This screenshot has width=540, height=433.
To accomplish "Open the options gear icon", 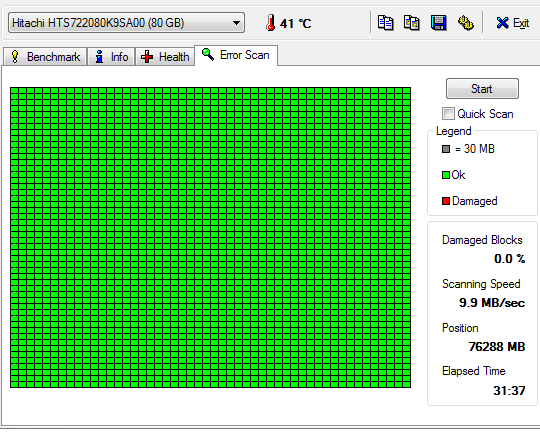I will [x=466, y=23].
